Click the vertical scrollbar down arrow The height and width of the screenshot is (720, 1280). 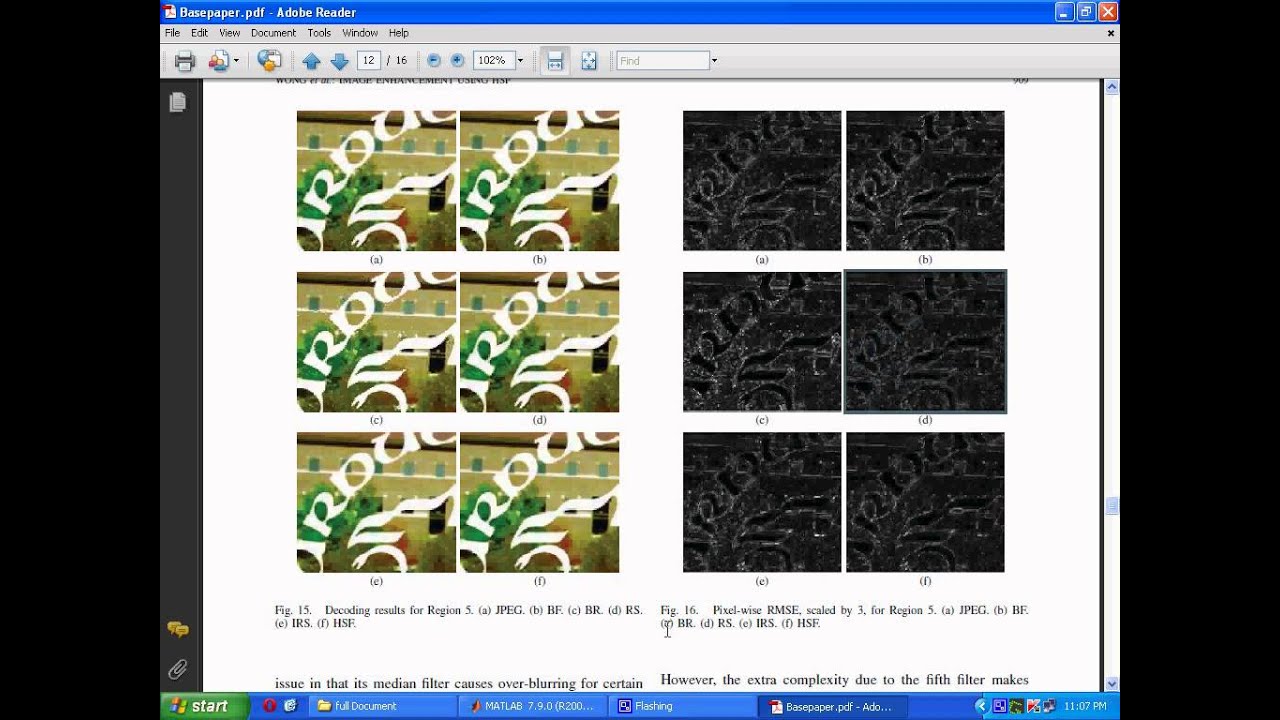click(1112, 684)
